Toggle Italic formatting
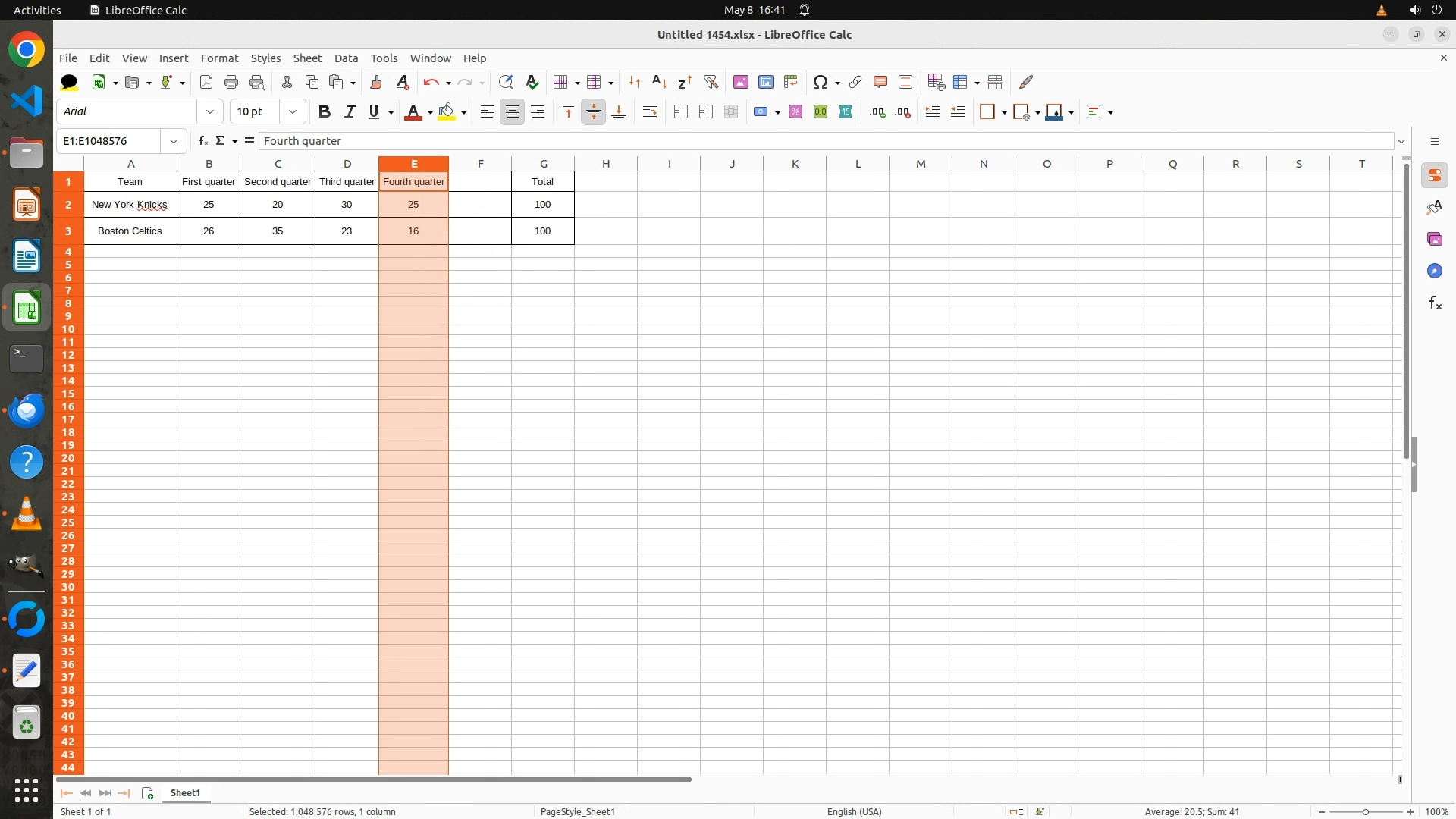Viewport: 1456px width, 819px height. point(350,111)
